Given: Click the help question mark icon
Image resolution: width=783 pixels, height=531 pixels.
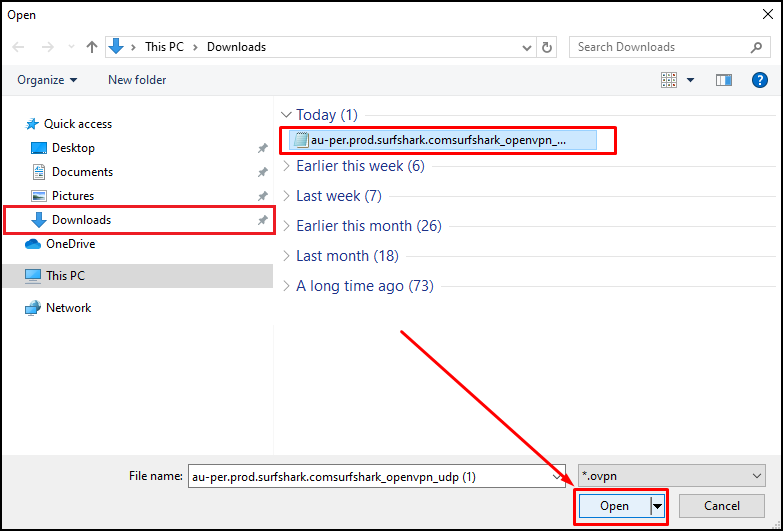Looking at the screenshot, I should 760,80.
